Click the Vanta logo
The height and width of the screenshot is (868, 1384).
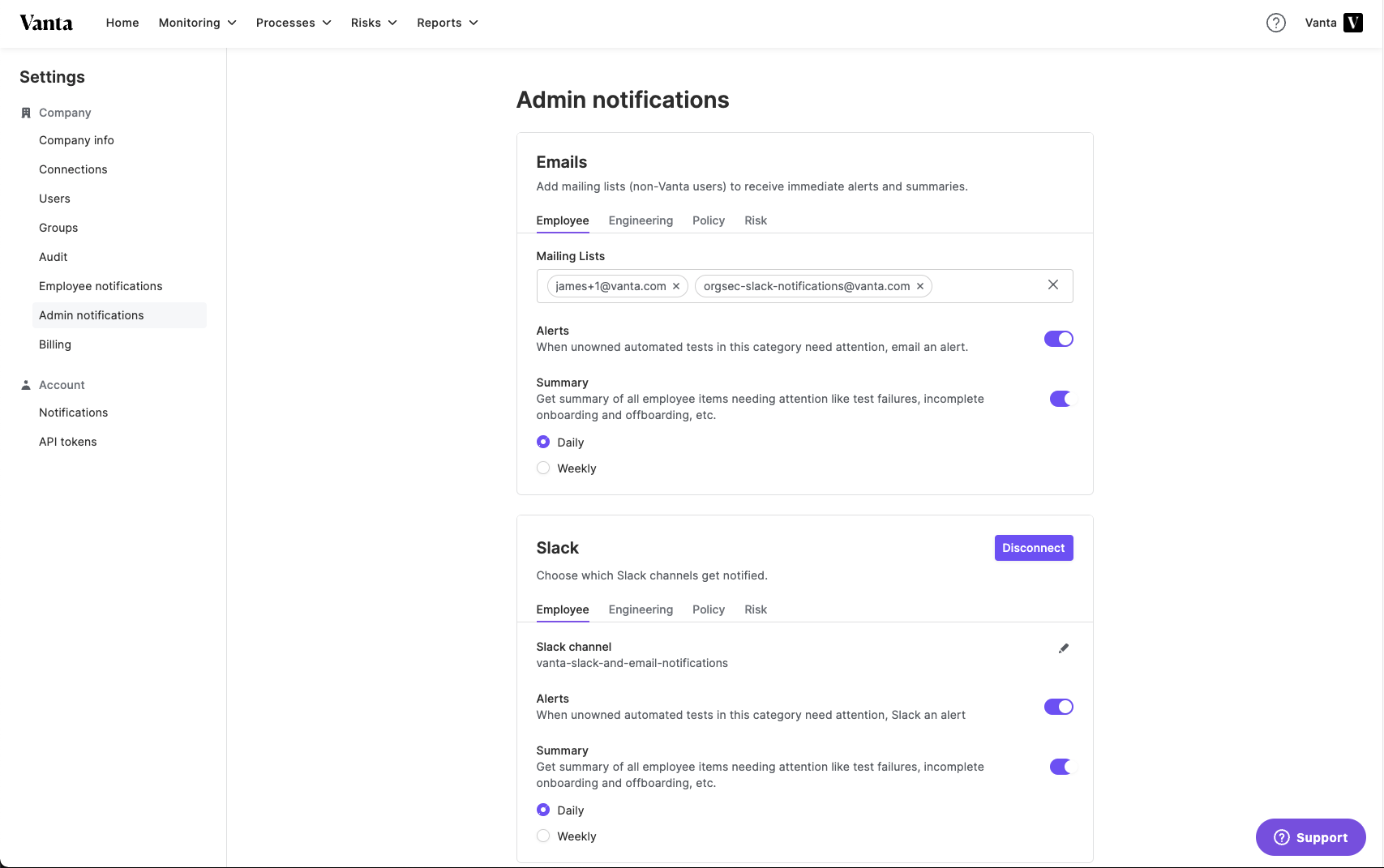[46, 23]
